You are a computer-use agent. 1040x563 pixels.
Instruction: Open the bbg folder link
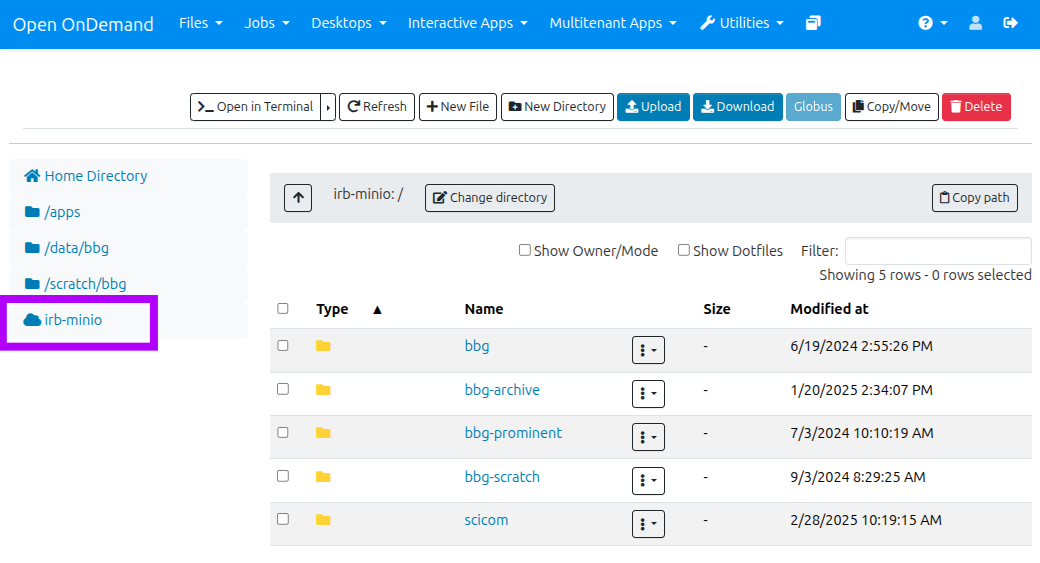[477, 346]
